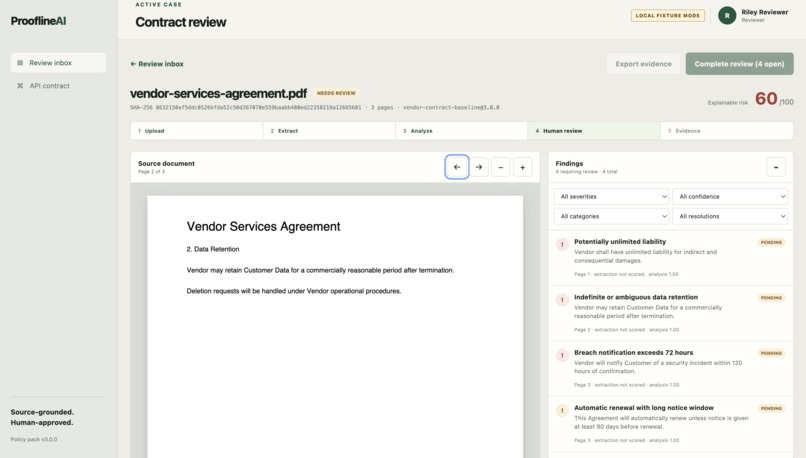This screenshot has height=458, width=806.
Task: Click LOCAL FIXTURE MODE badge
Action: click(x=668, y=15)
